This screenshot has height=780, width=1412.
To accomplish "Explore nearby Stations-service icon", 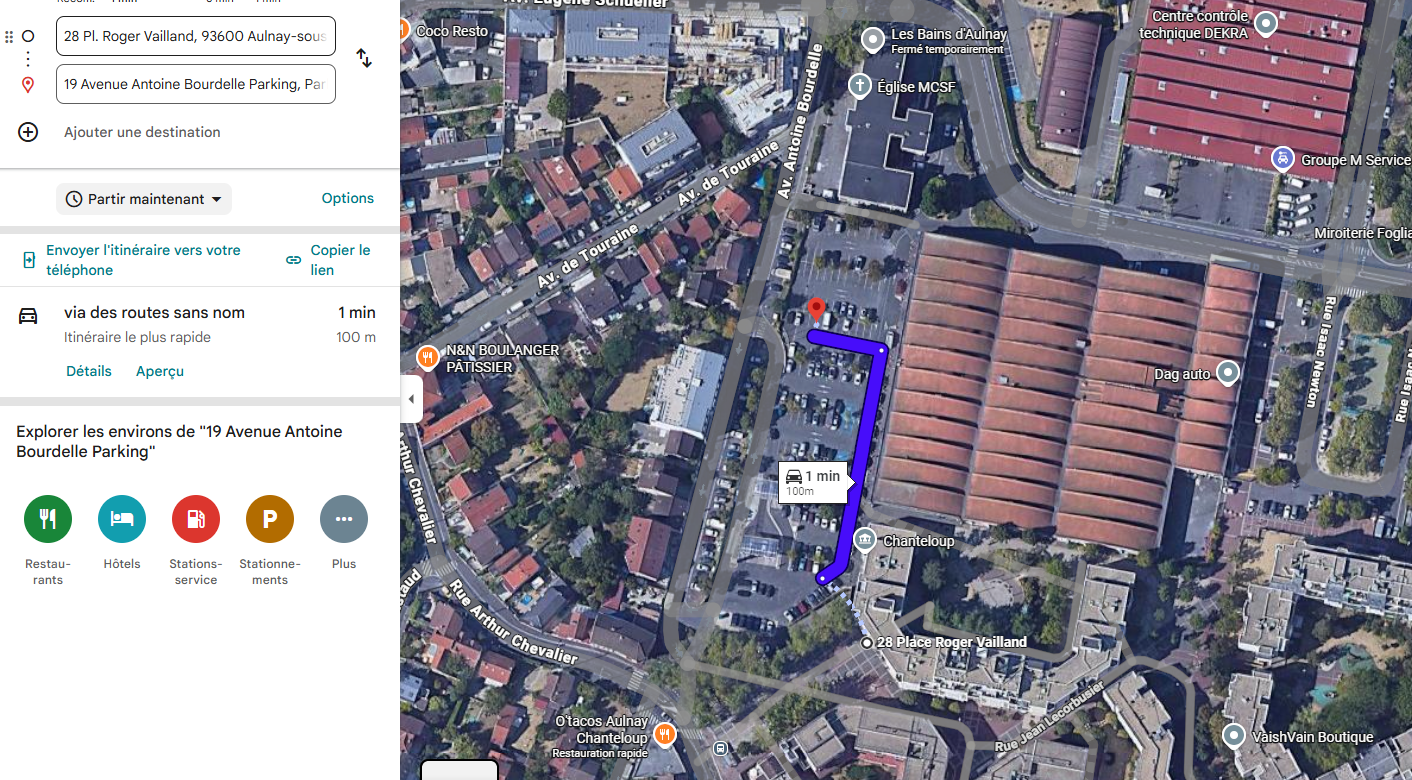I will (x=196, y=519).
